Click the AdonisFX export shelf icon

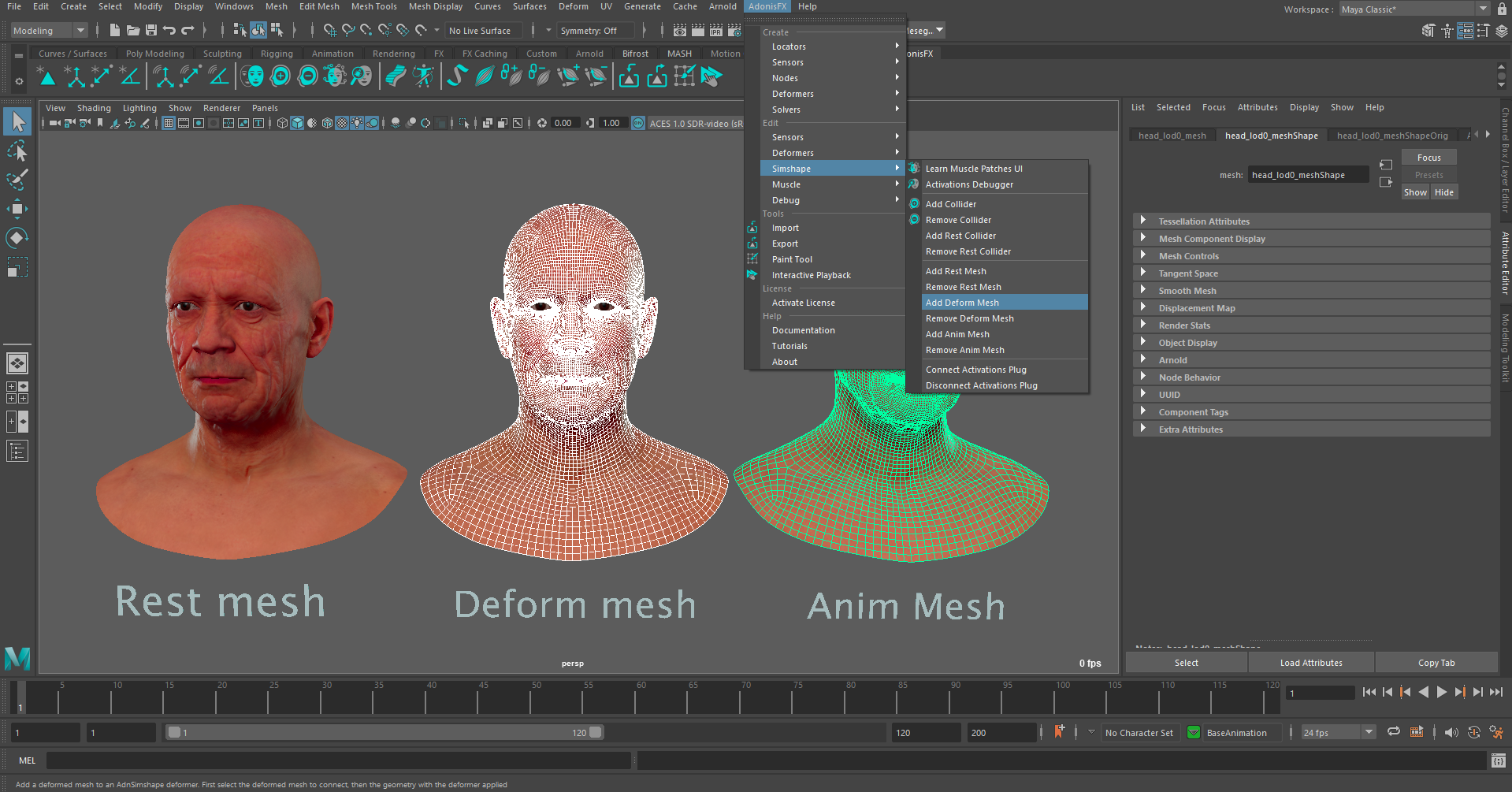[x=656, y=76]
